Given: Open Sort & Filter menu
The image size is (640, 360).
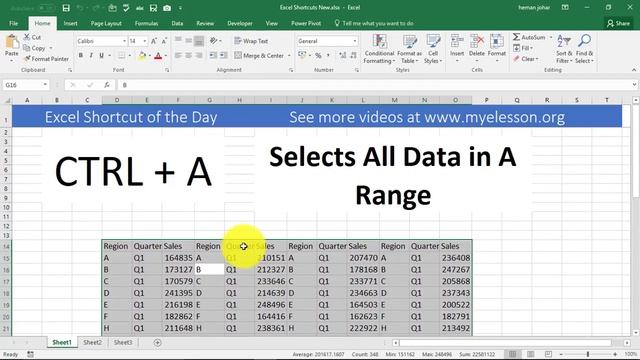Looking at the screenshot, I should tap(564, 49).
